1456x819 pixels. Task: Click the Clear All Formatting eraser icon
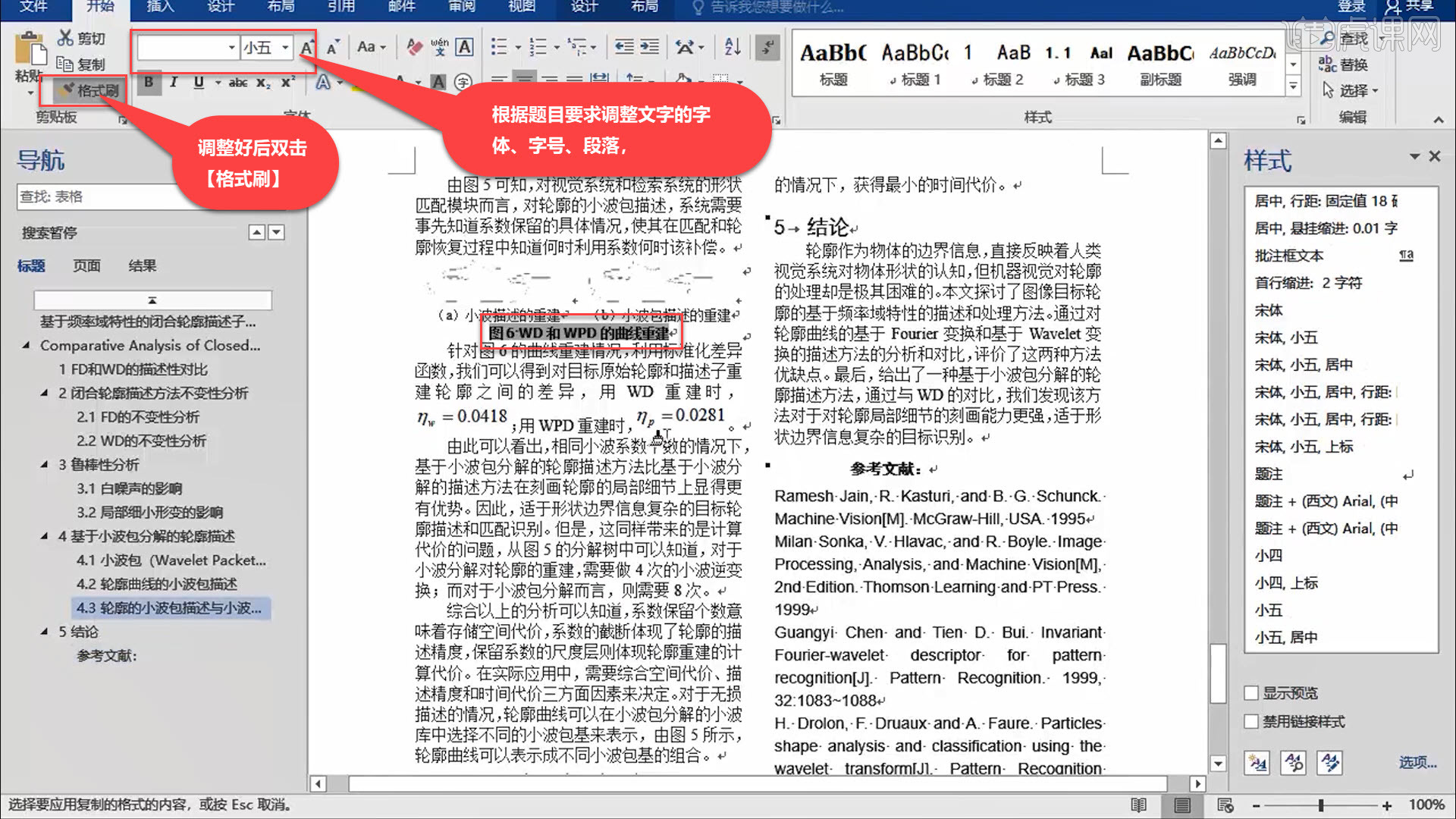[x=414, y=47]
